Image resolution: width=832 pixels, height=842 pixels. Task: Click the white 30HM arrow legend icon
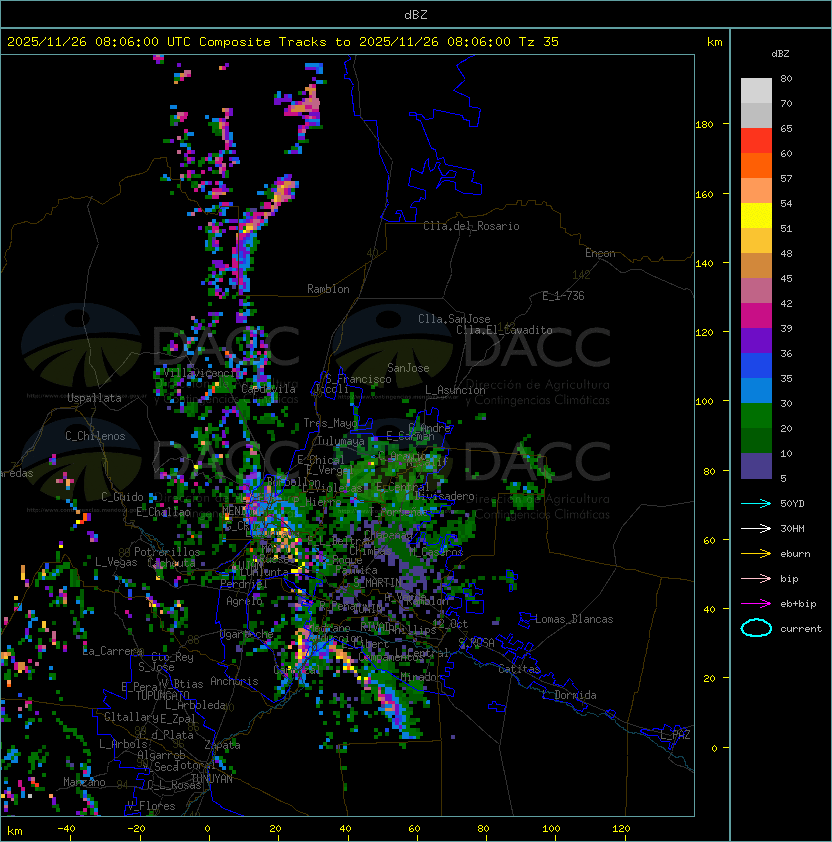tap(756, 529)
